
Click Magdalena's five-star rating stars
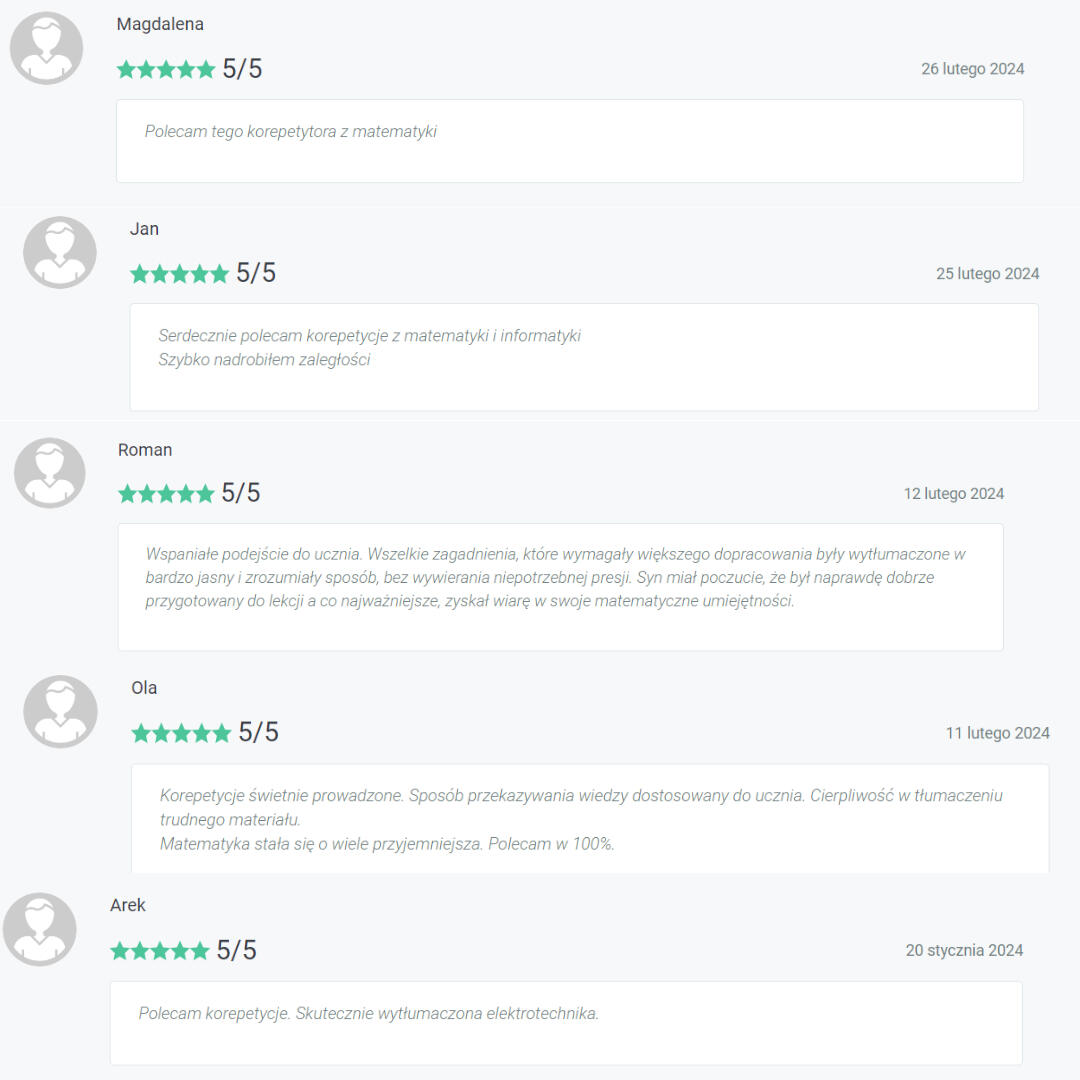[x=166, y=69]
